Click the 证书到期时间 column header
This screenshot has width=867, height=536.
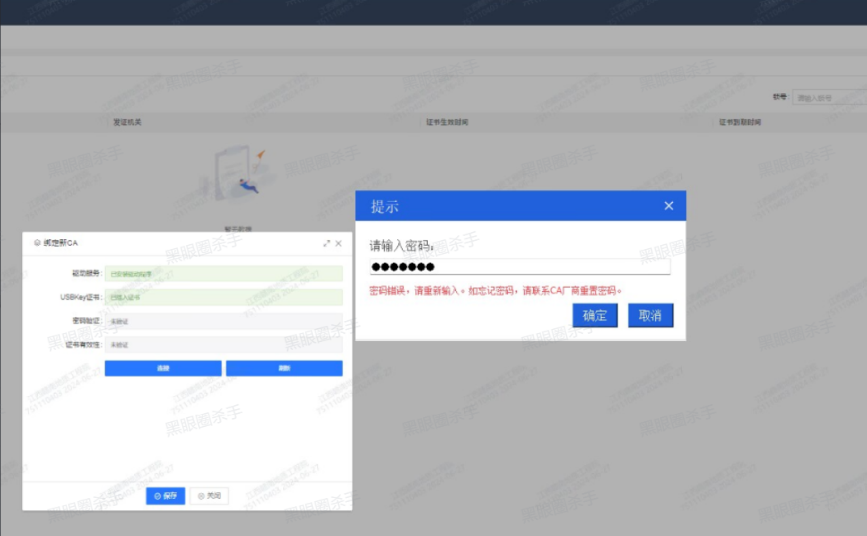point(739,122)
